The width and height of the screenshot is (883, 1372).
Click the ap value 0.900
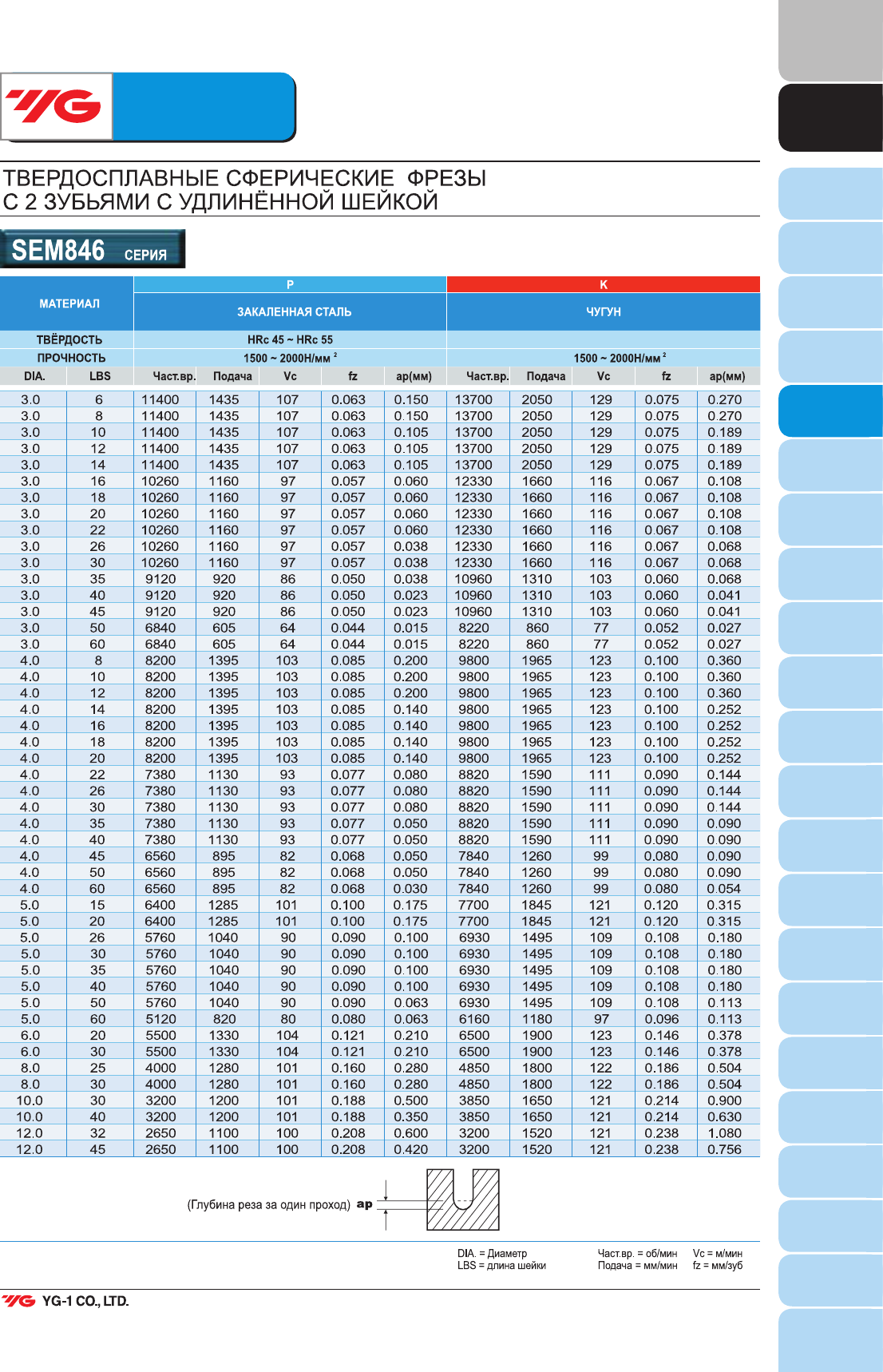click(x=724, y=1100)
